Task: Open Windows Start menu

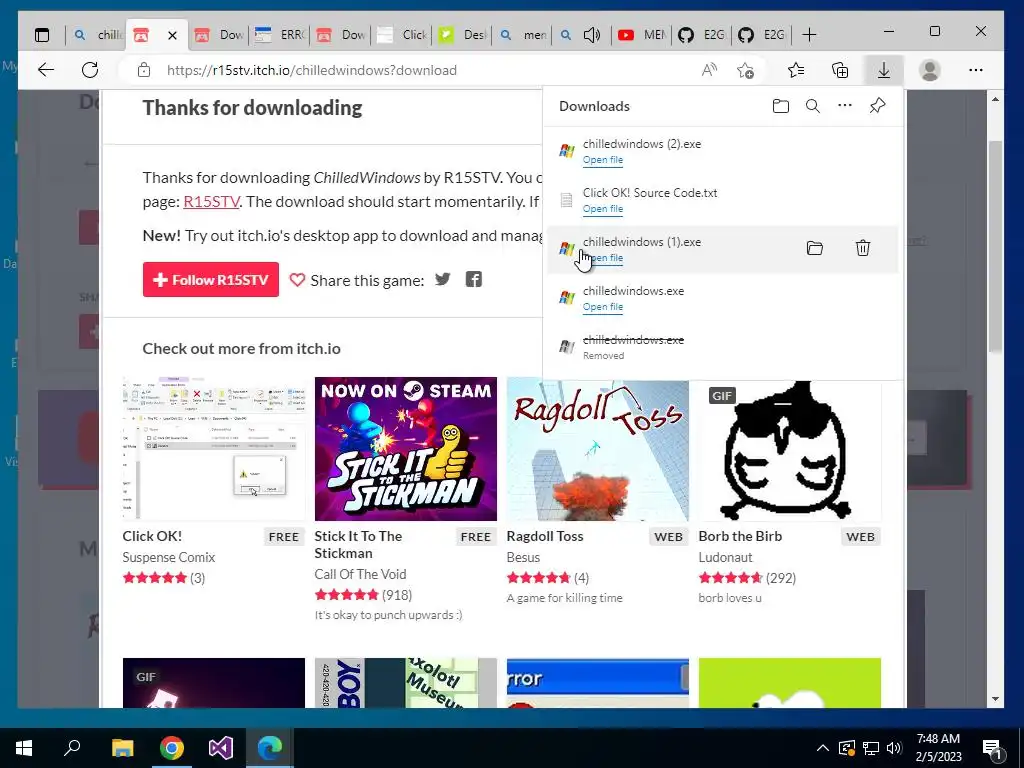Action: pos(24,748)
